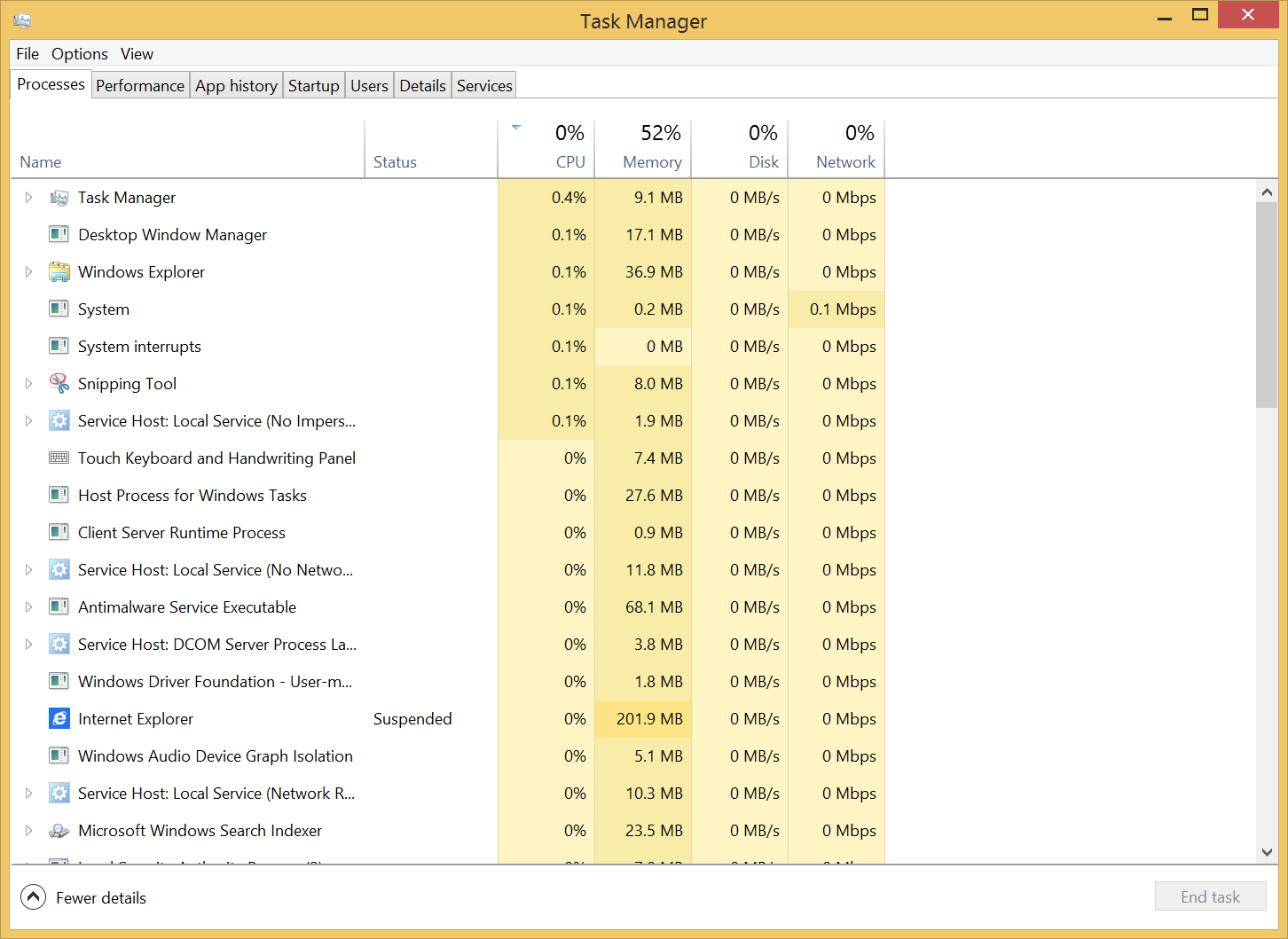Click the gear icon for Service Host: Local Service (No Impers...
The height and width of the screenshot is (939, 1288).
(x=59, y=421)
